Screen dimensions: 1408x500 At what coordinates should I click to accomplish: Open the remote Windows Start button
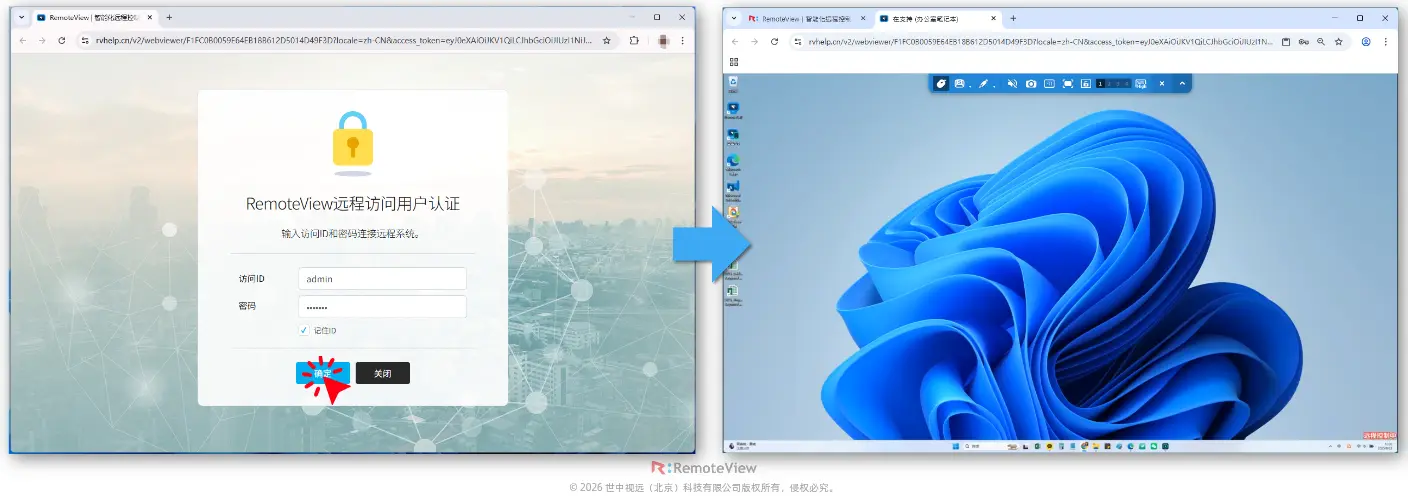pos(955,446)
